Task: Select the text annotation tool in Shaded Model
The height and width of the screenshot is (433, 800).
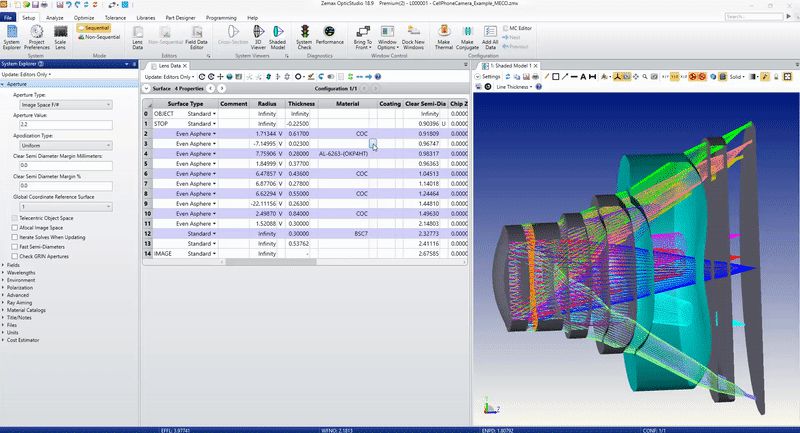Action: pyautogui.click(x=583, y=77)
